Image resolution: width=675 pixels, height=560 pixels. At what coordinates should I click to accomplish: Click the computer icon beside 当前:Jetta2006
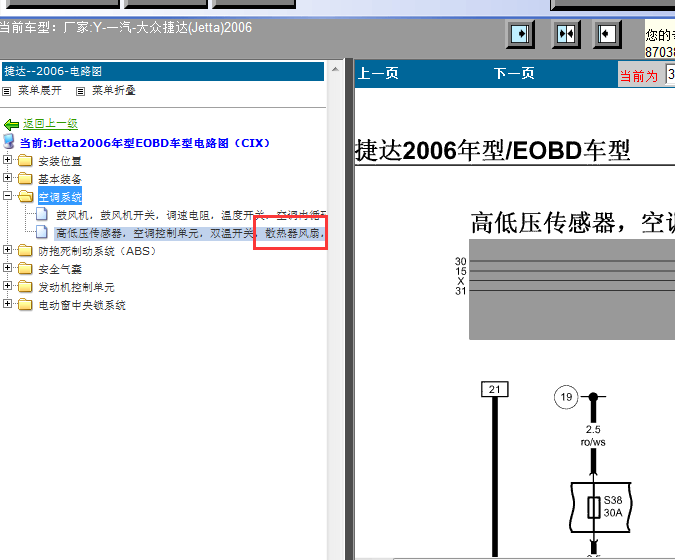click(x=9, y=141)
